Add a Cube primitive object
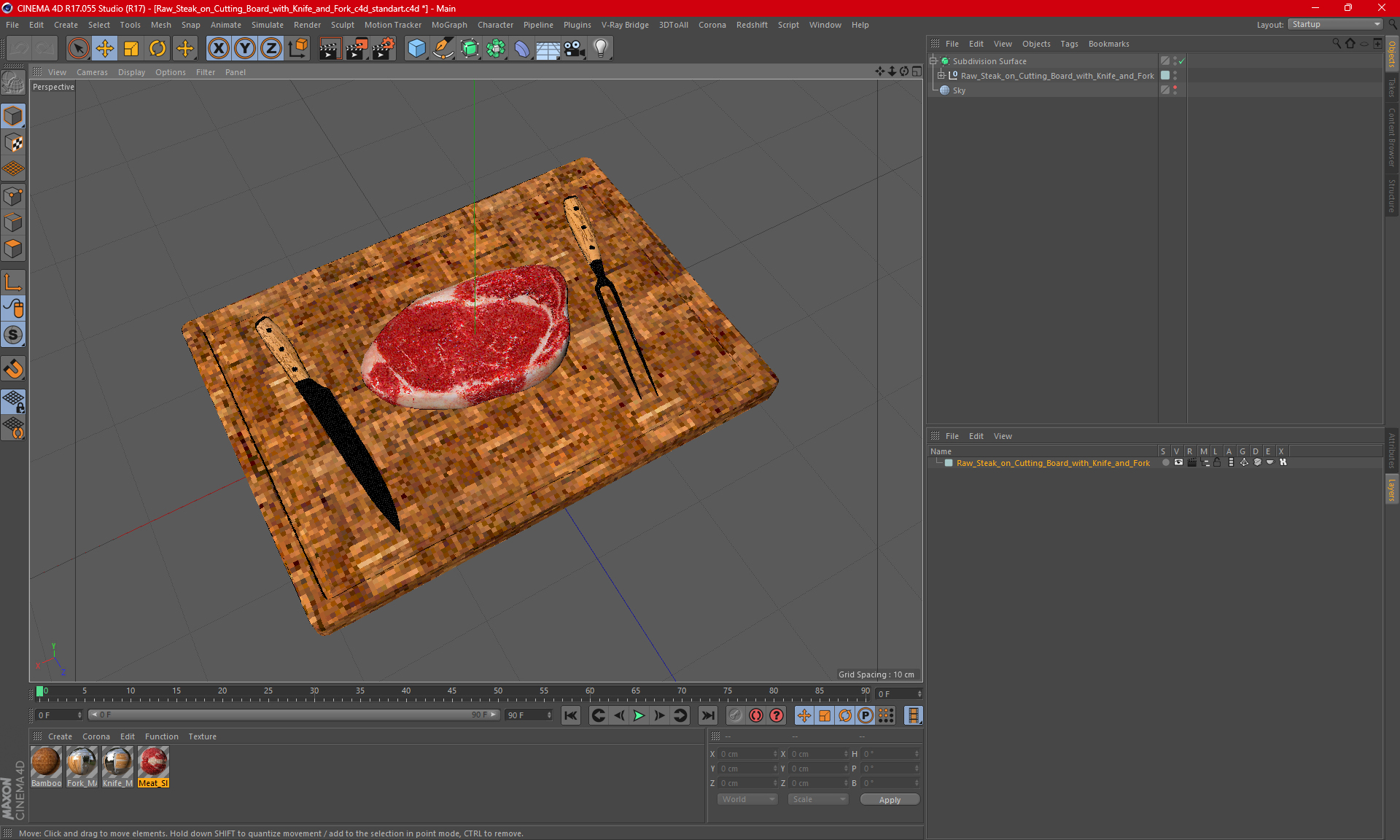1400x840 pixels. [x=416, y=49]
